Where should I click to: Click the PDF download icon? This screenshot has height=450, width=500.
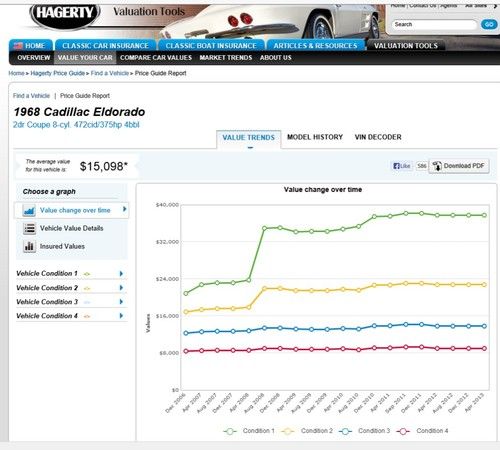(437, 166)
